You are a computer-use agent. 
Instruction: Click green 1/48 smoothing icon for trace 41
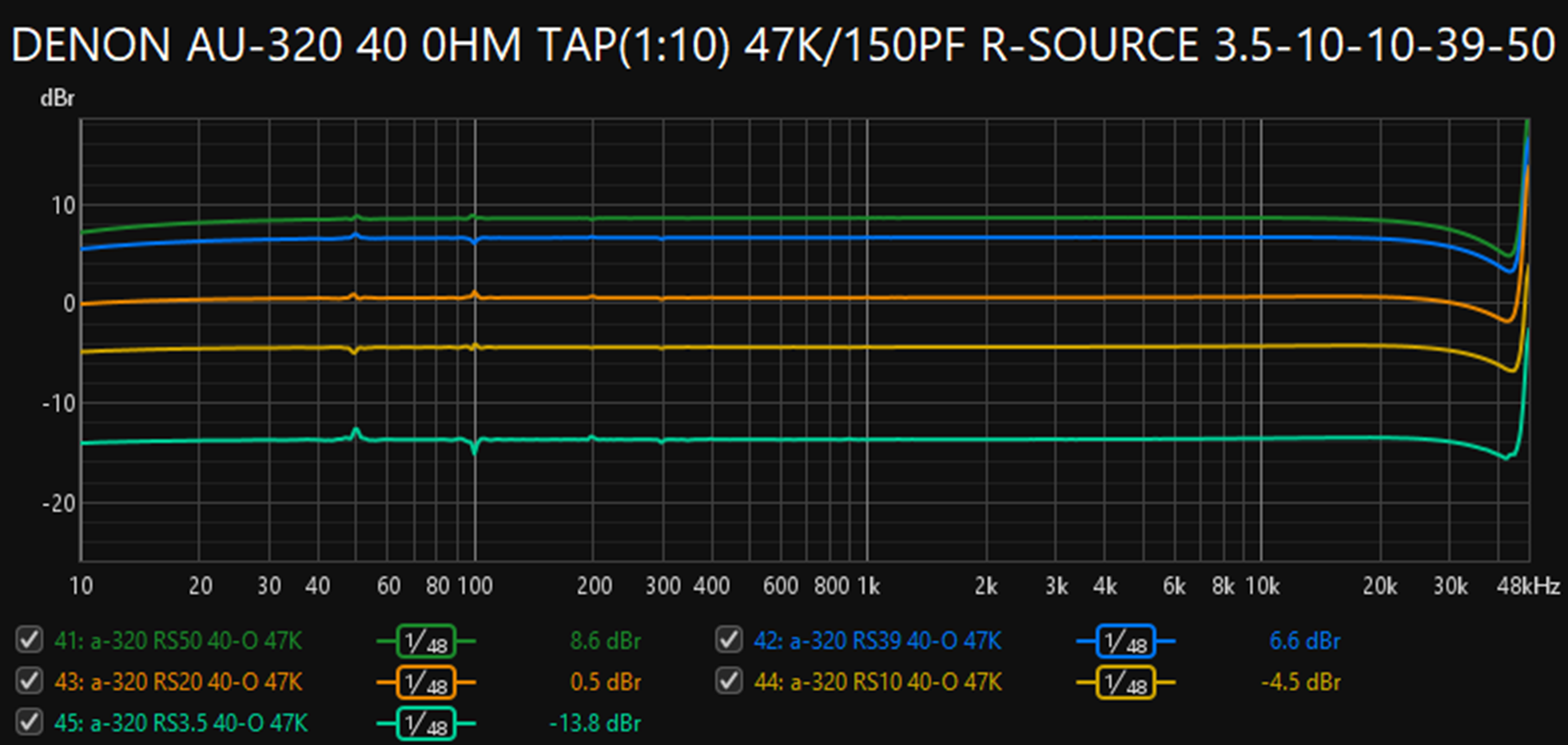click(x=426, y=641)
